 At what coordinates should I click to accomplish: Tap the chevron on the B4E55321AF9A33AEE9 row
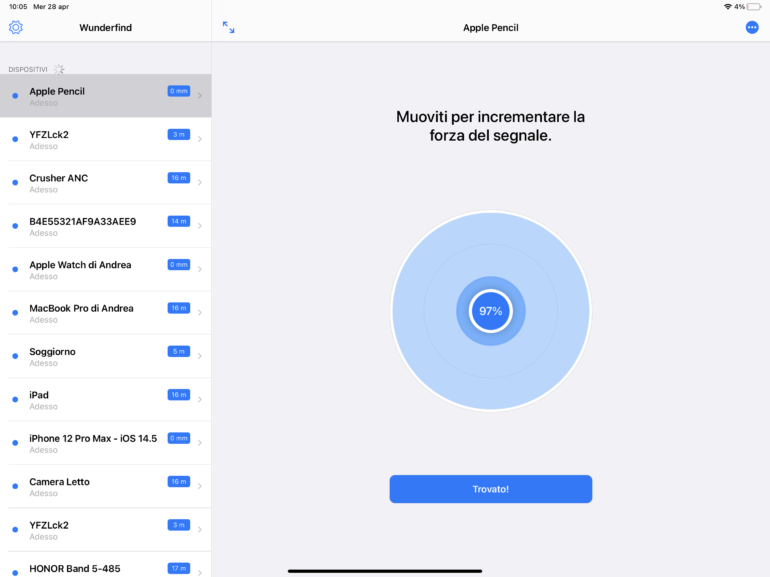[x=200, y=226]
